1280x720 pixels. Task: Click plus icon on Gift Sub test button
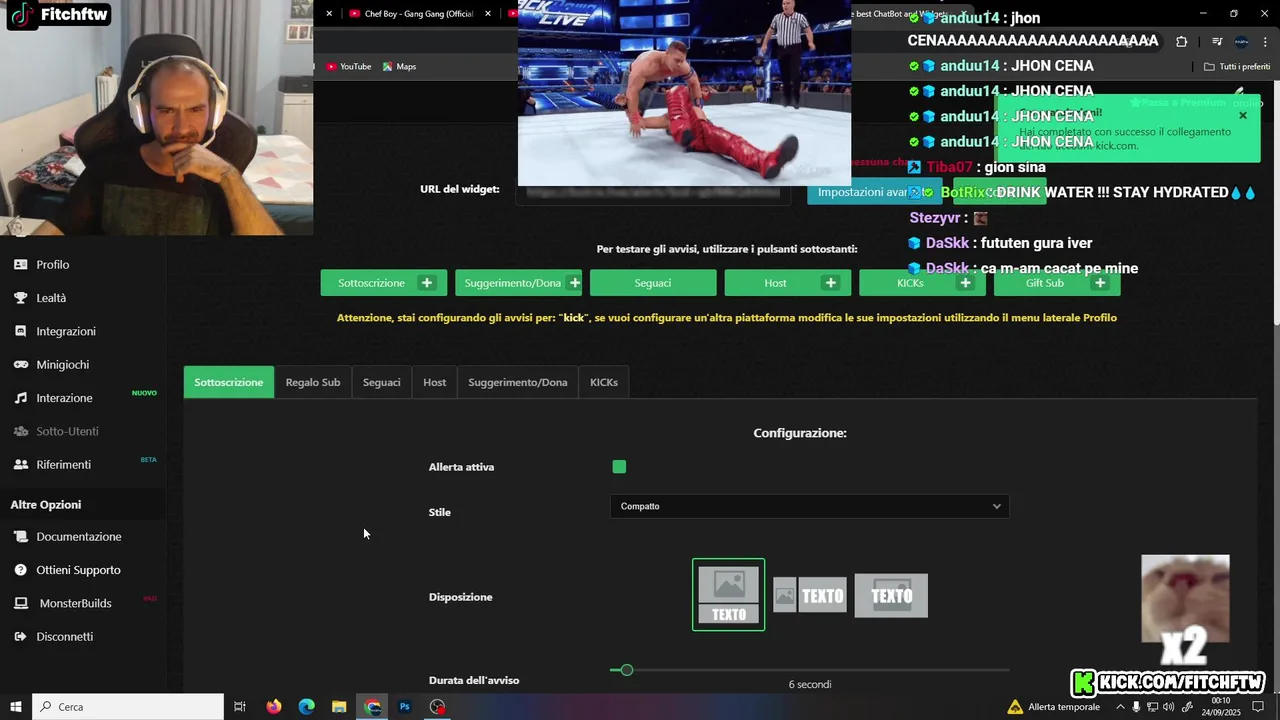pos(1100,283)
